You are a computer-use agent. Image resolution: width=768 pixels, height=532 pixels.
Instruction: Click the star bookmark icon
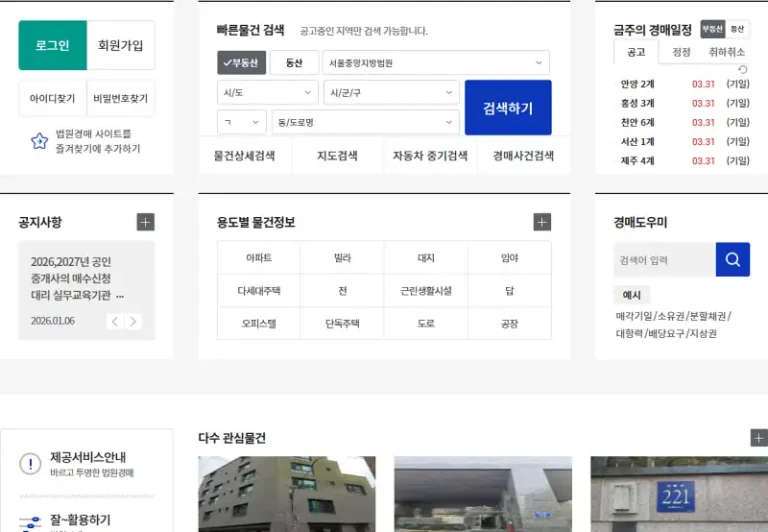click(39, 141)
